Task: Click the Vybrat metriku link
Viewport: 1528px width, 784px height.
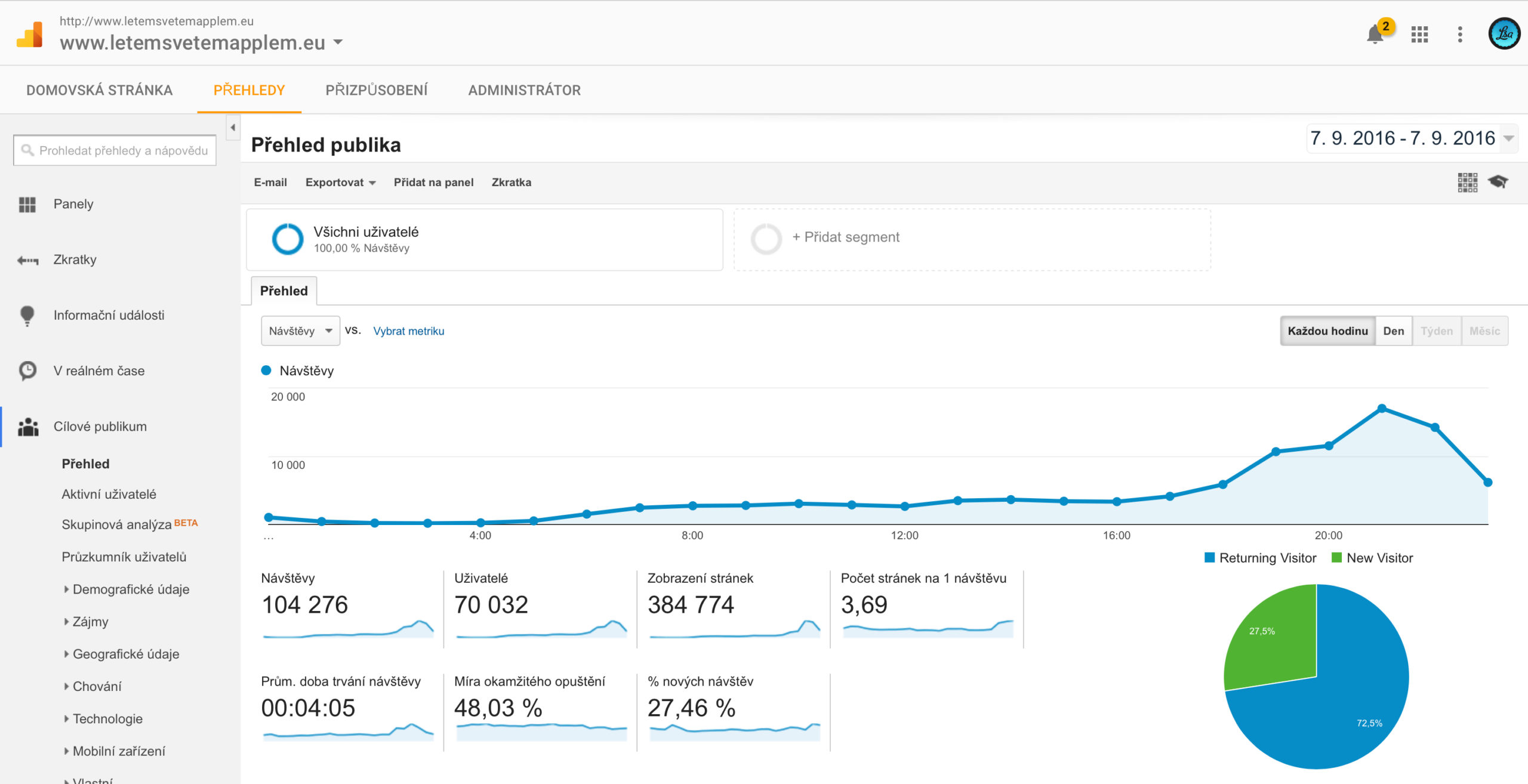Action: 408,331
